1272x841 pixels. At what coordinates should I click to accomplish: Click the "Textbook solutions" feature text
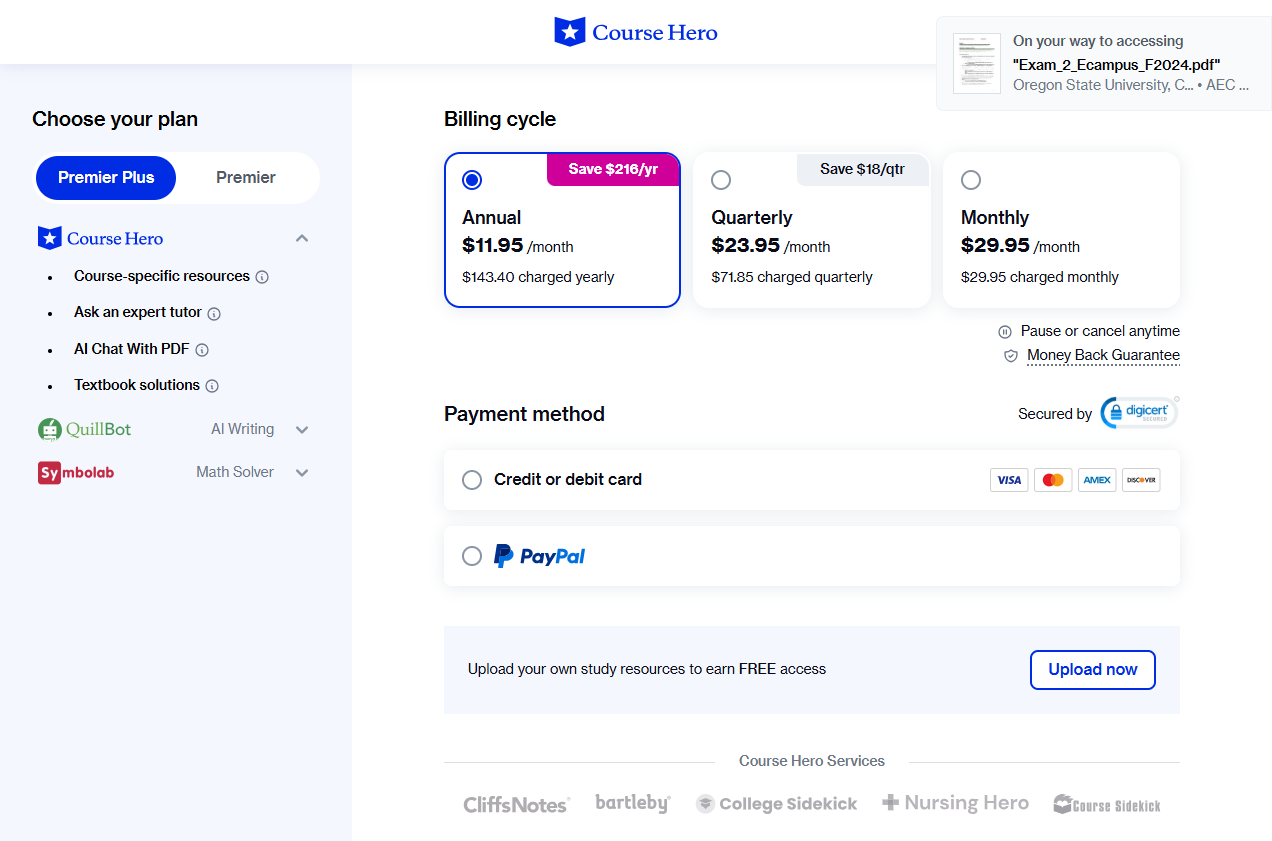(x=137, y=385)
